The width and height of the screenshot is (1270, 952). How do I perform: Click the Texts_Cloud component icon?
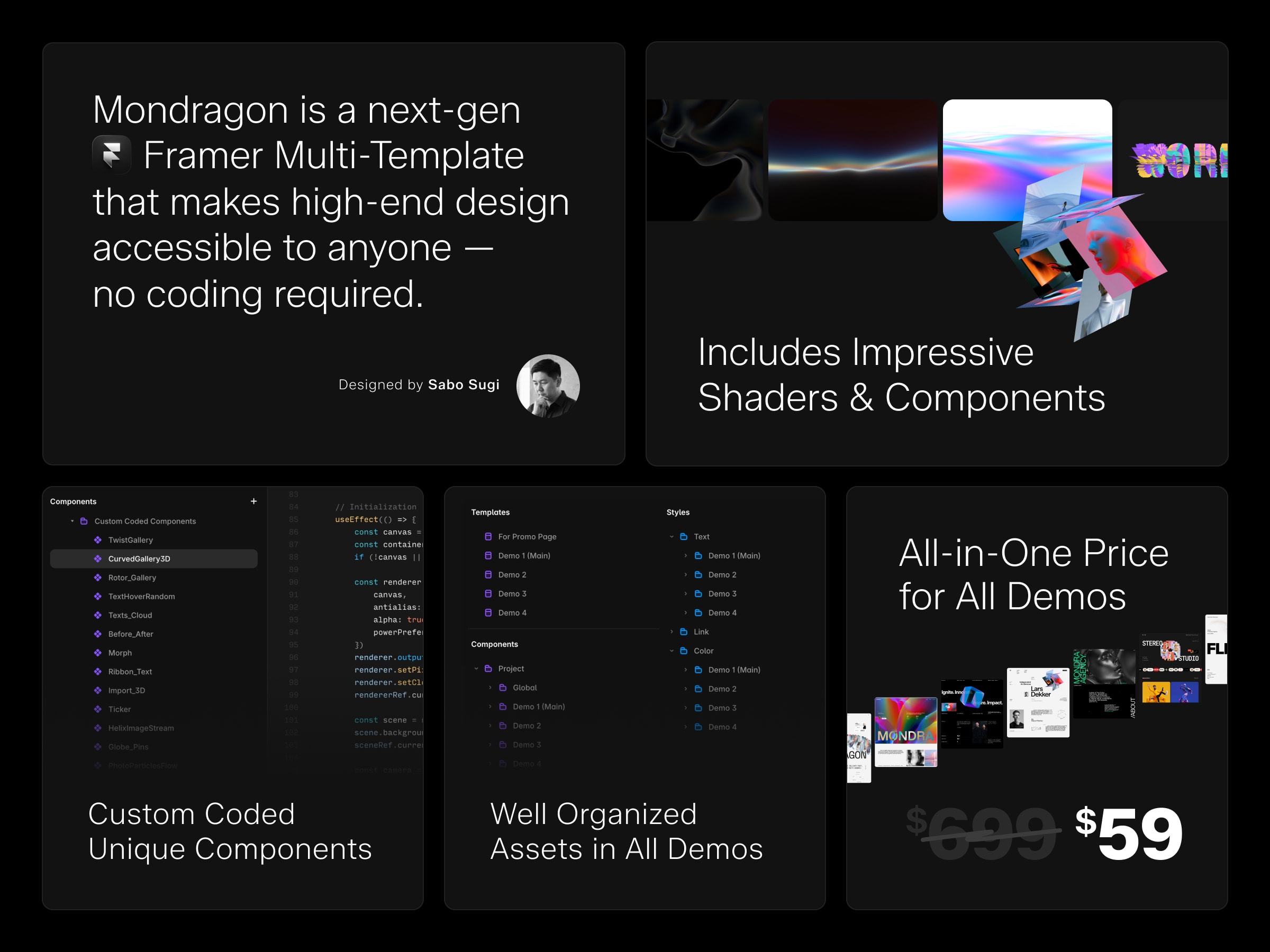coord(97,615)
